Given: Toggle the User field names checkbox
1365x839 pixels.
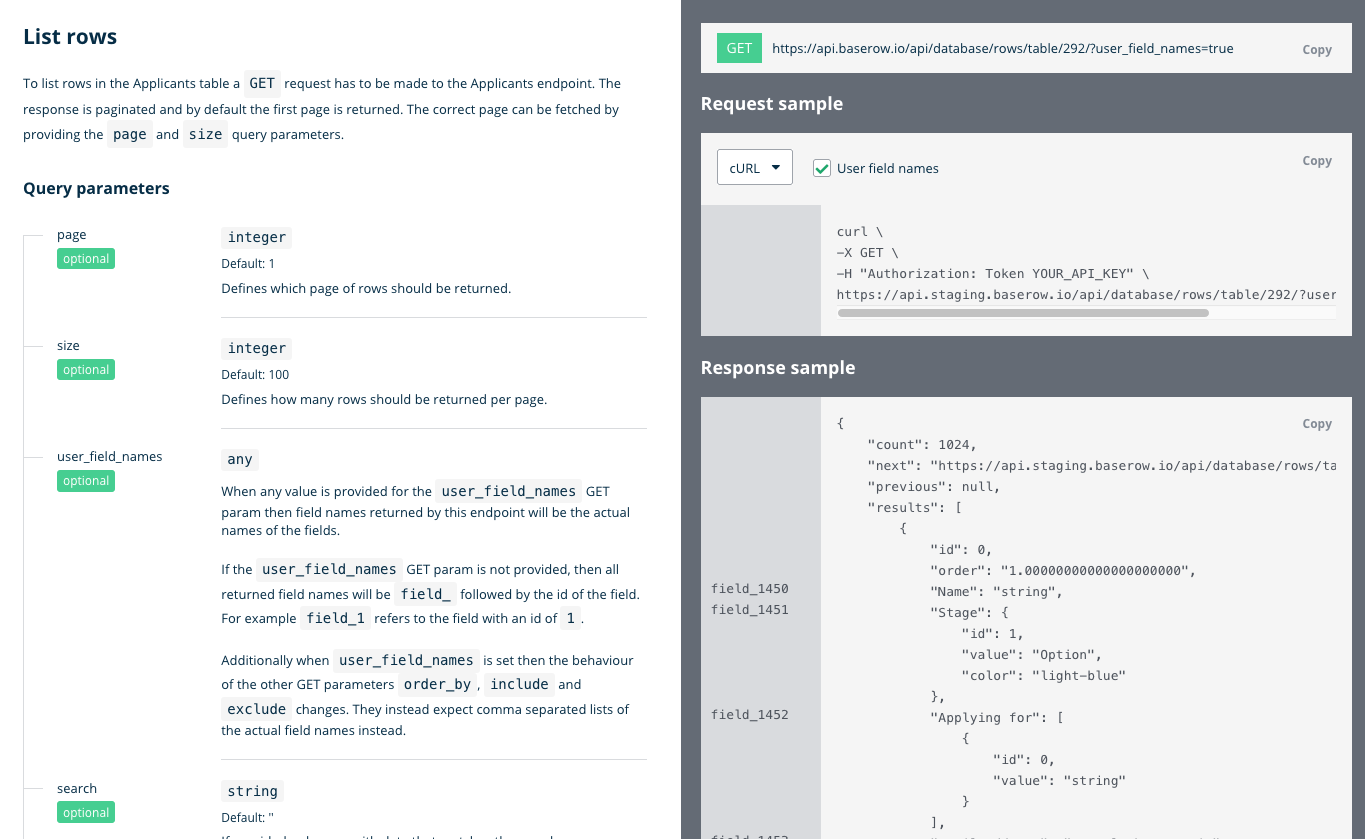Looking at the screenshot, I should click(822, 168).
